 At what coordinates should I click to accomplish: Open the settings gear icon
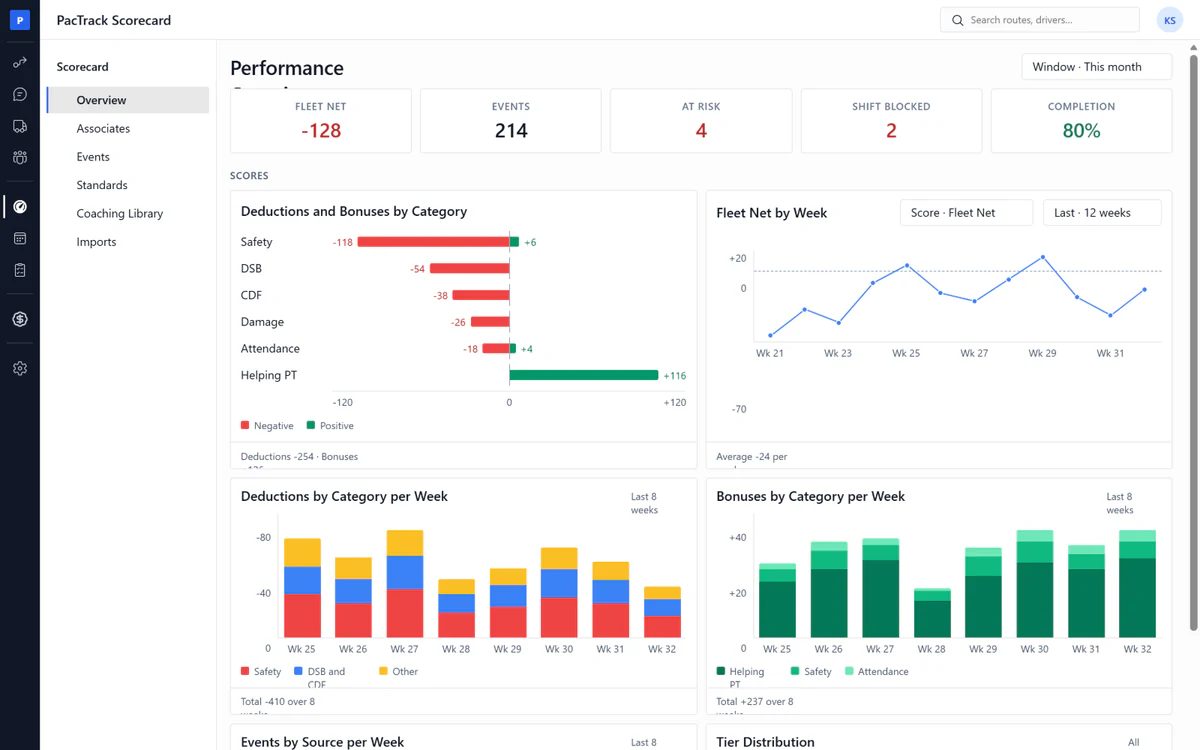pyautogui.click(x=20, y=368)
